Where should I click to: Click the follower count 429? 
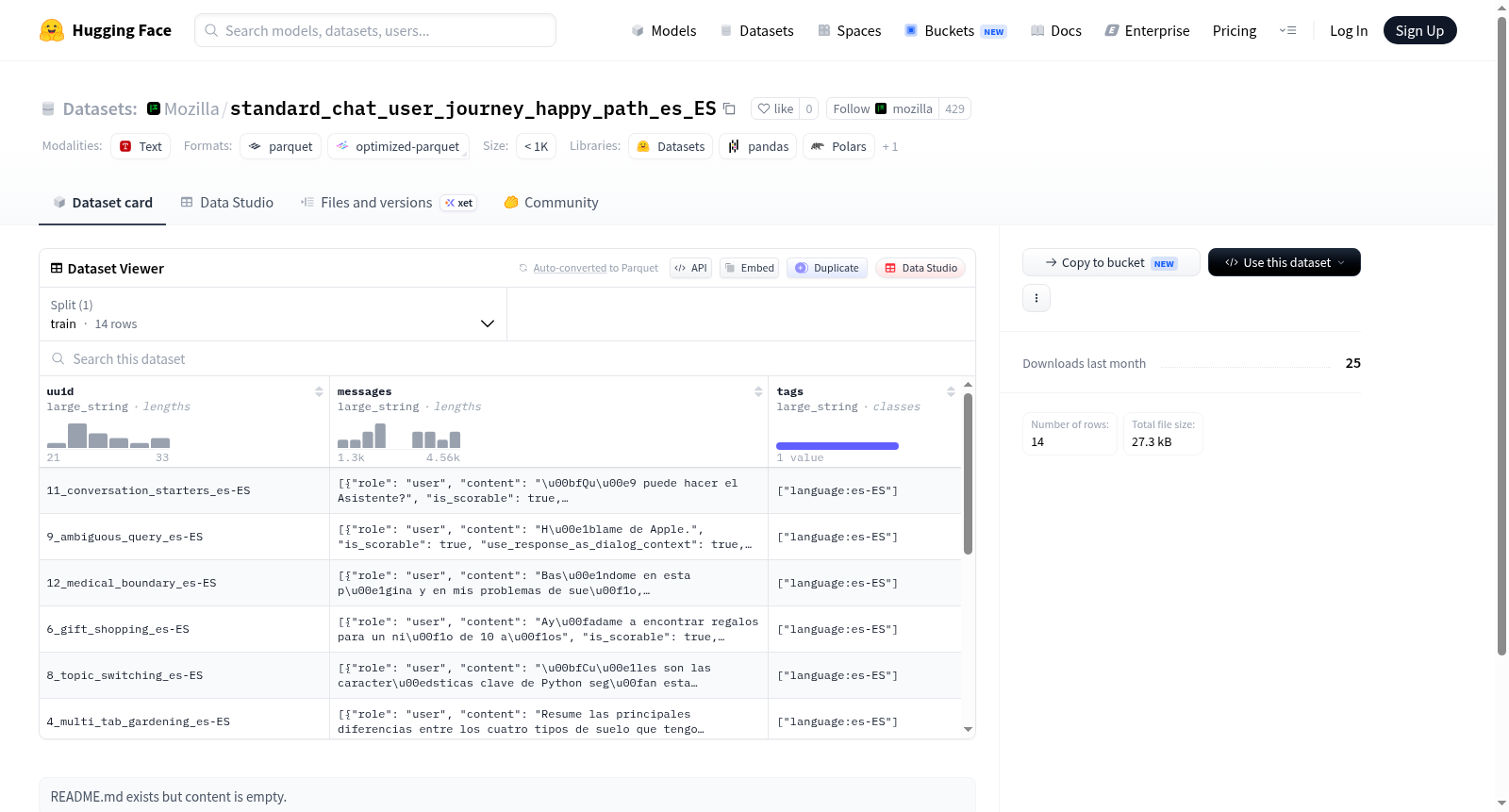pos(954,108)
